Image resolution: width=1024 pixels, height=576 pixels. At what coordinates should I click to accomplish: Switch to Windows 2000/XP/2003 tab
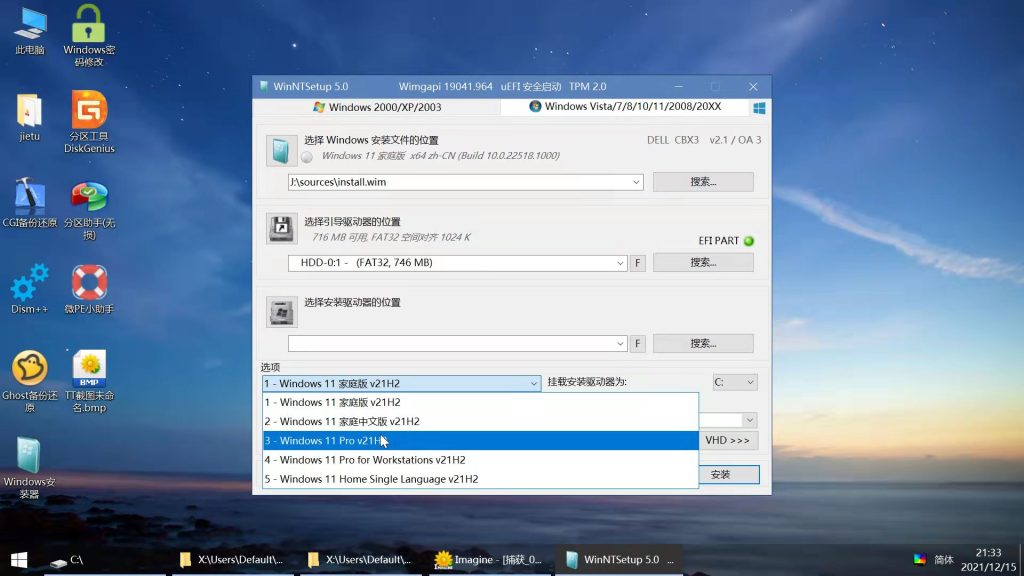tap(377, 107)
